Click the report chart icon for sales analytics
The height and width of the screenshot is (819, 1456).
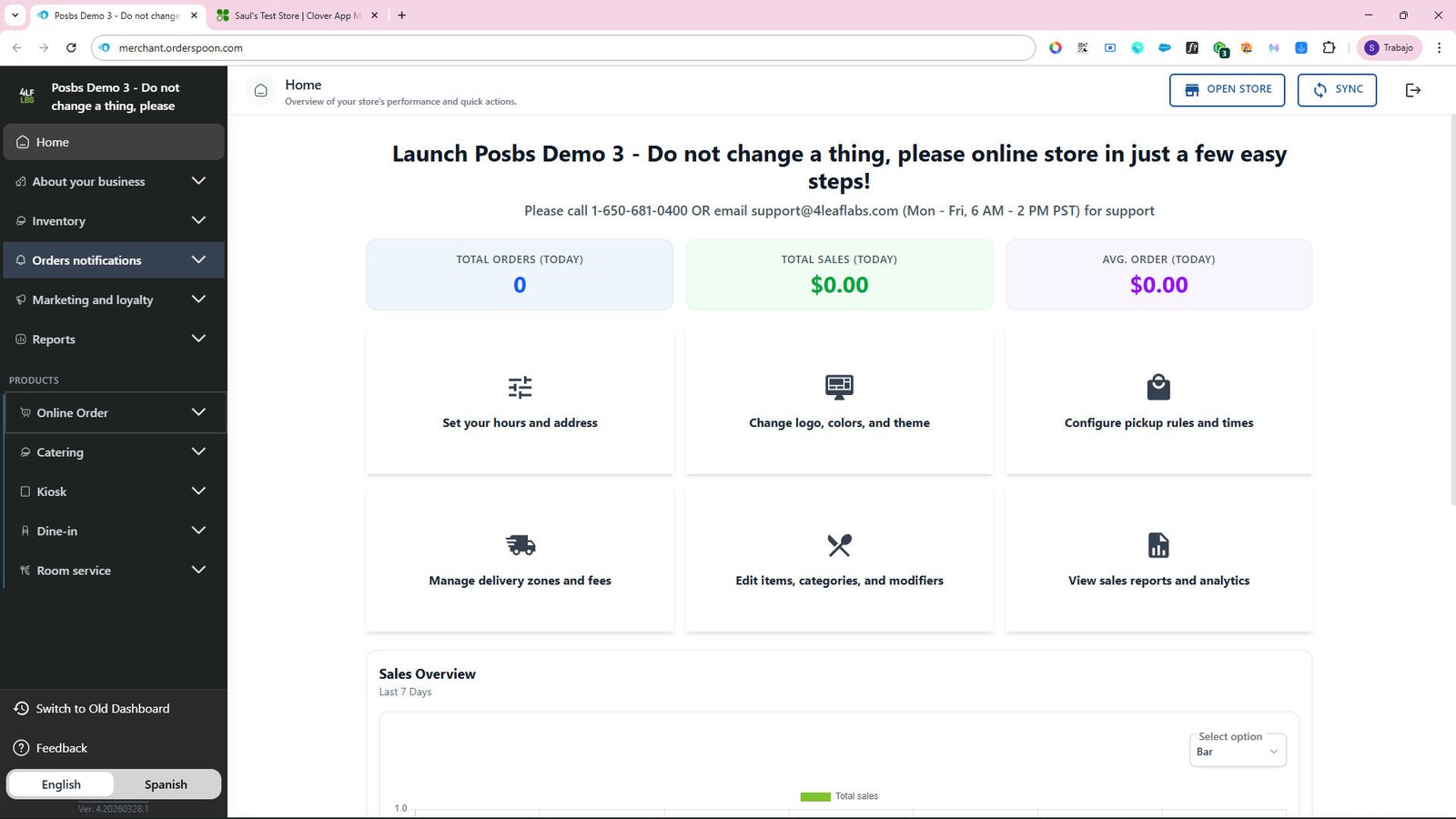[x=1158, y=545]
